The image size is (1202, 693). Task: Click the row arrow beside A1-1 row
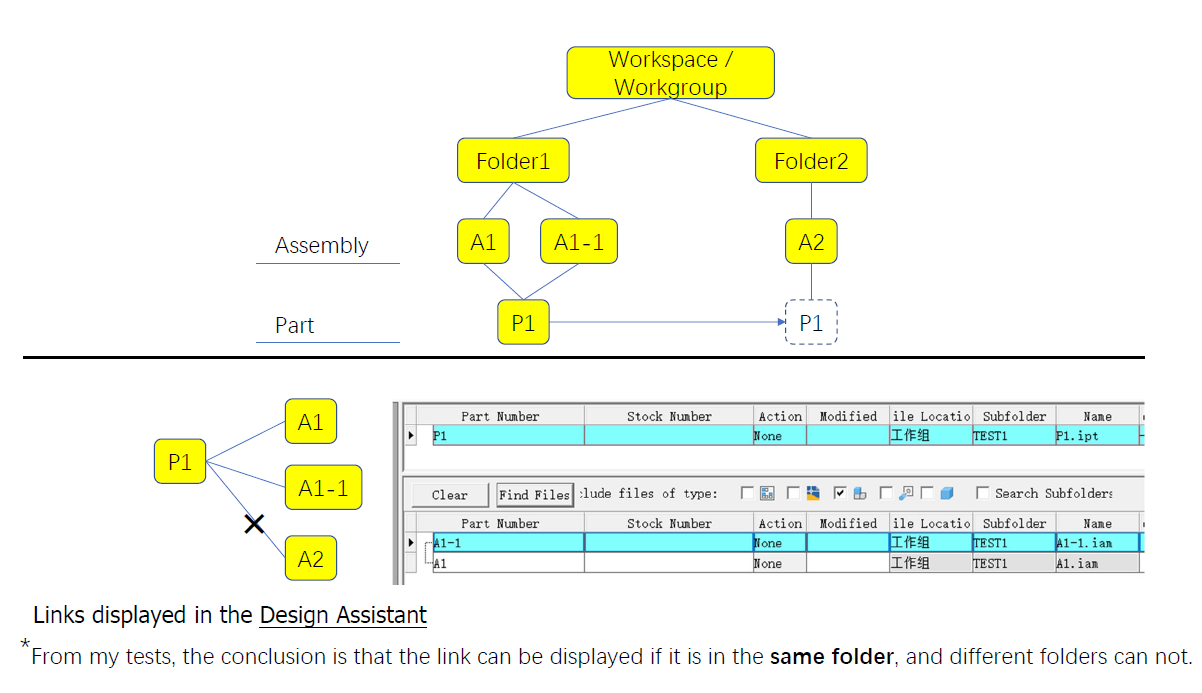[x=411, y=543]
